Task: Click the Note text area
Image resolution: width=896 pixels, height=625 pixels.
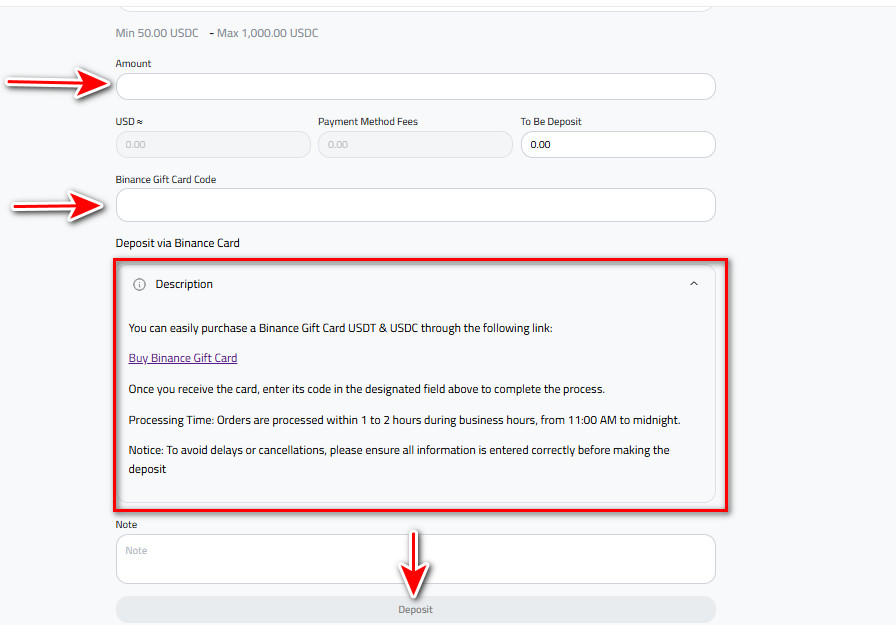Action: pyautogui.click(x=415, y=559)
